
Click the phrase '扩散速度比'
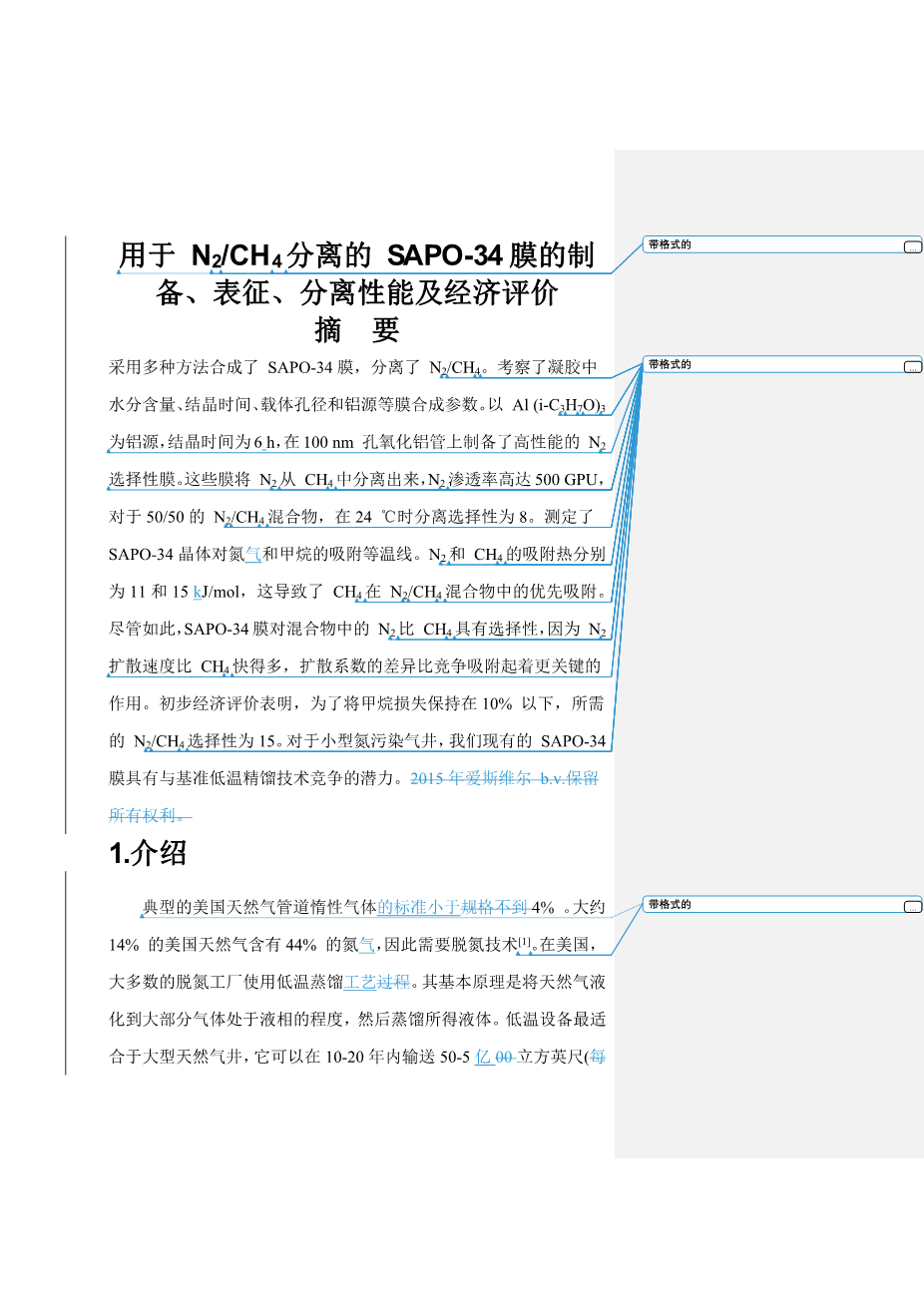click(x=150, y=666)
